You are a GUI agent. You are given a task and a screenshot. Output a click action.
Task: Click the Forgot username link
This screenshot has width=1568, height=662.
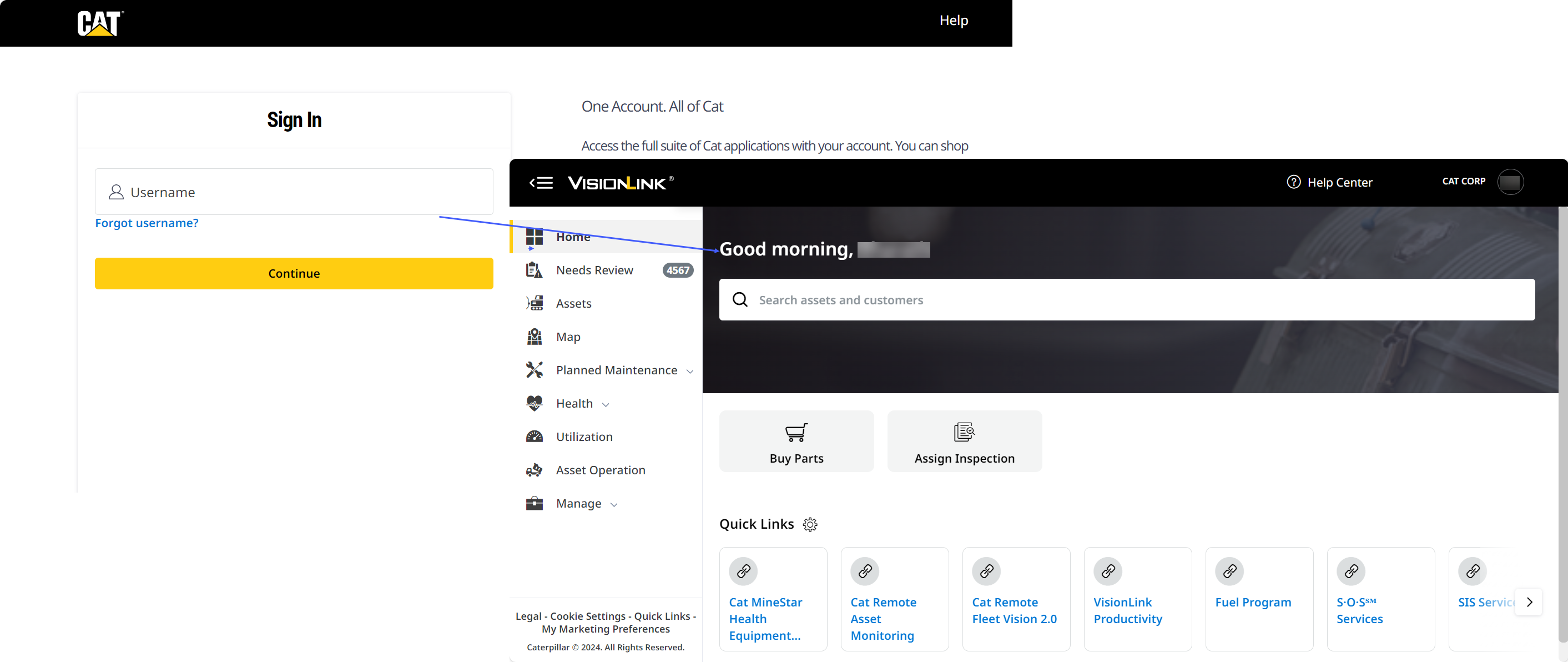147,223
